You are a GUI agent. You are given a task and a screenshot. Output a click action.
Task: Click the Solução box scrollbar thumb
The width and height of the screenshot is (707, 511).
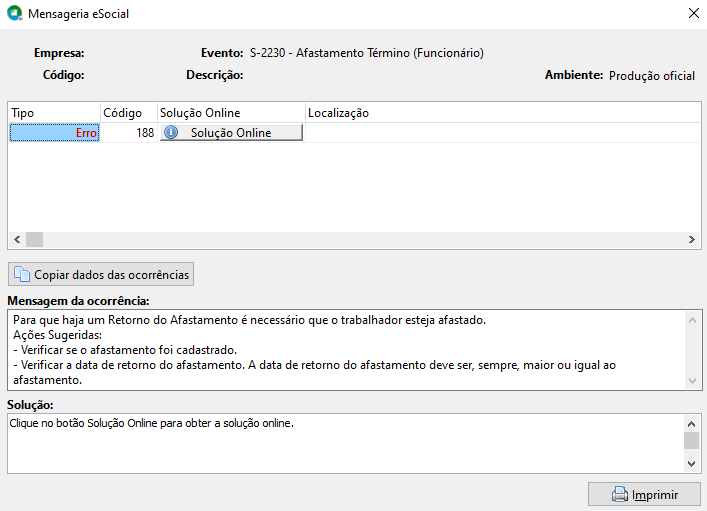pos(692,441)
